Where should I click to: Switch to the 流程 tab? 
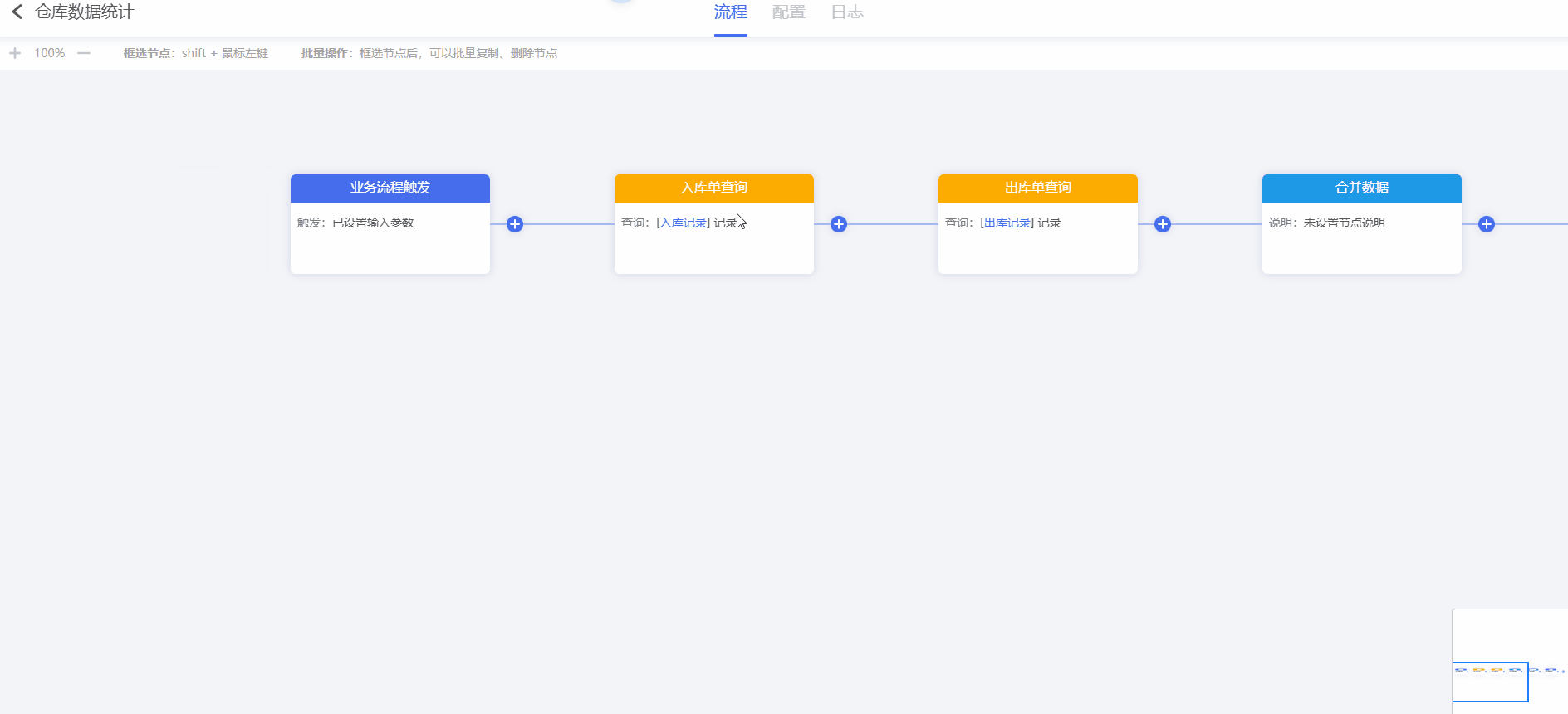pos(730,12)
